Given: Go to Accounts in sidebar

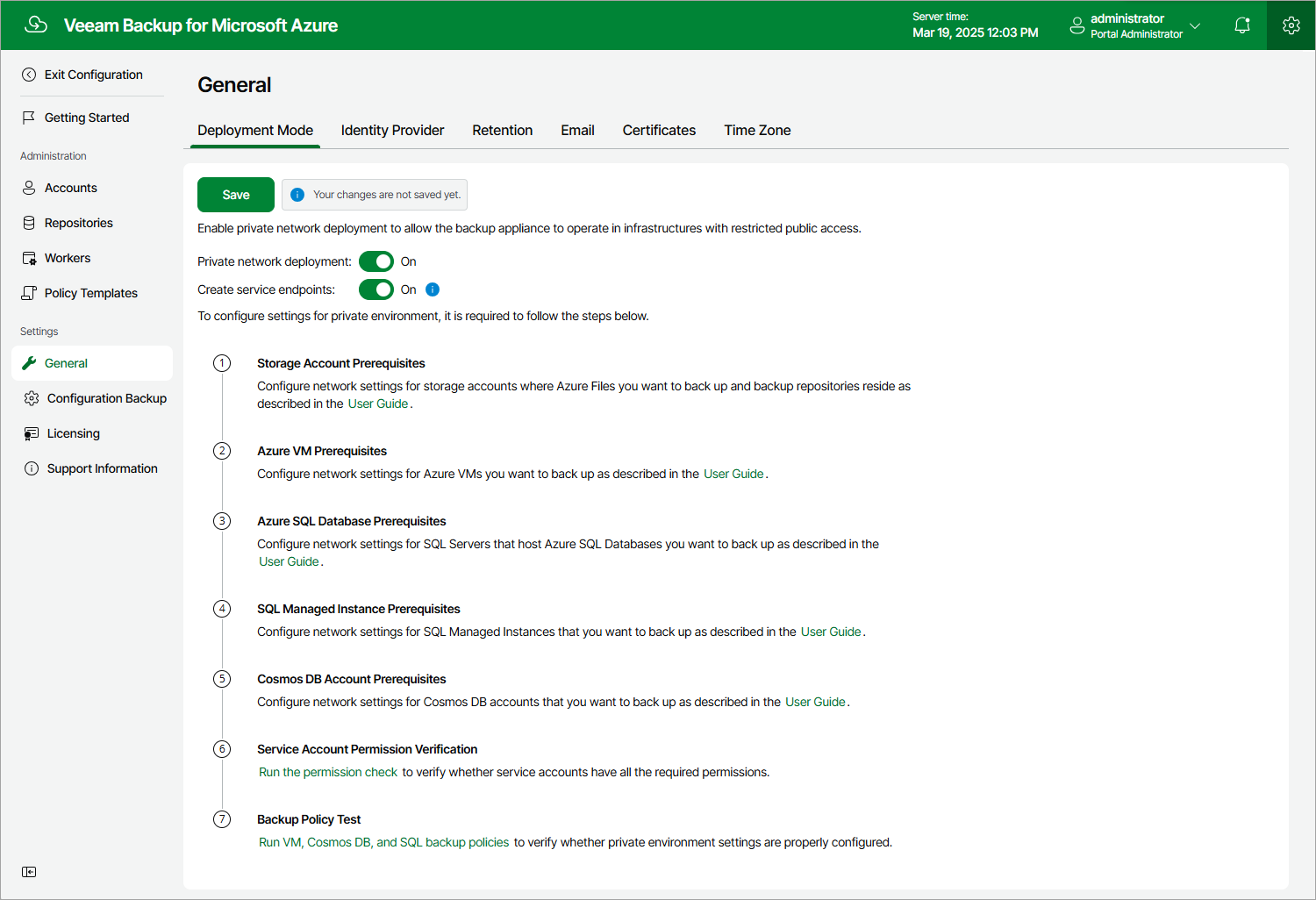Looking at the screenshot, I should pos(70,188).
